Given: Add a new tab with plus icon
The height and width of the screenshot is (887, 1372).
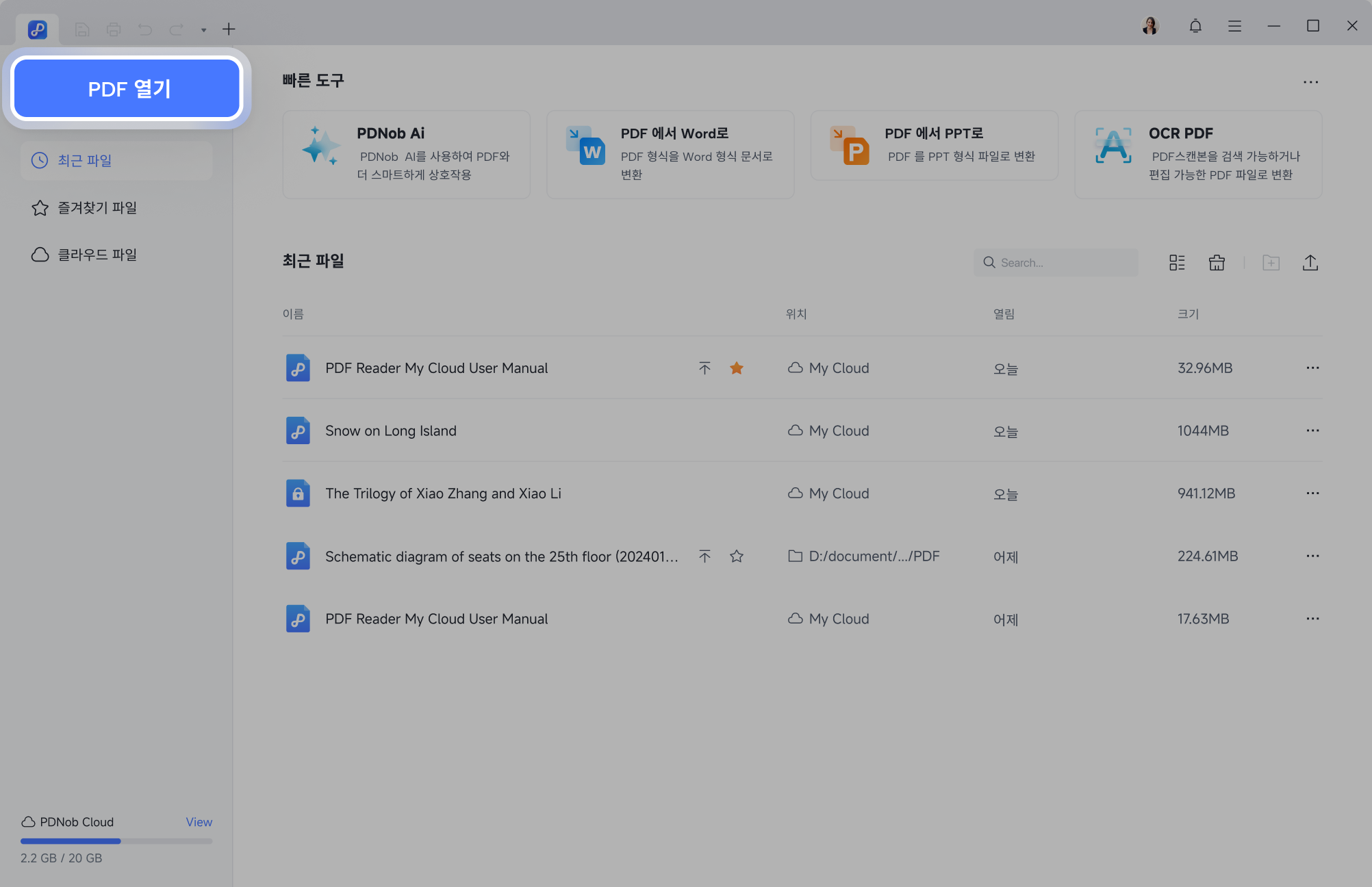Looking at the screenshot, I should tap(229, 29).
